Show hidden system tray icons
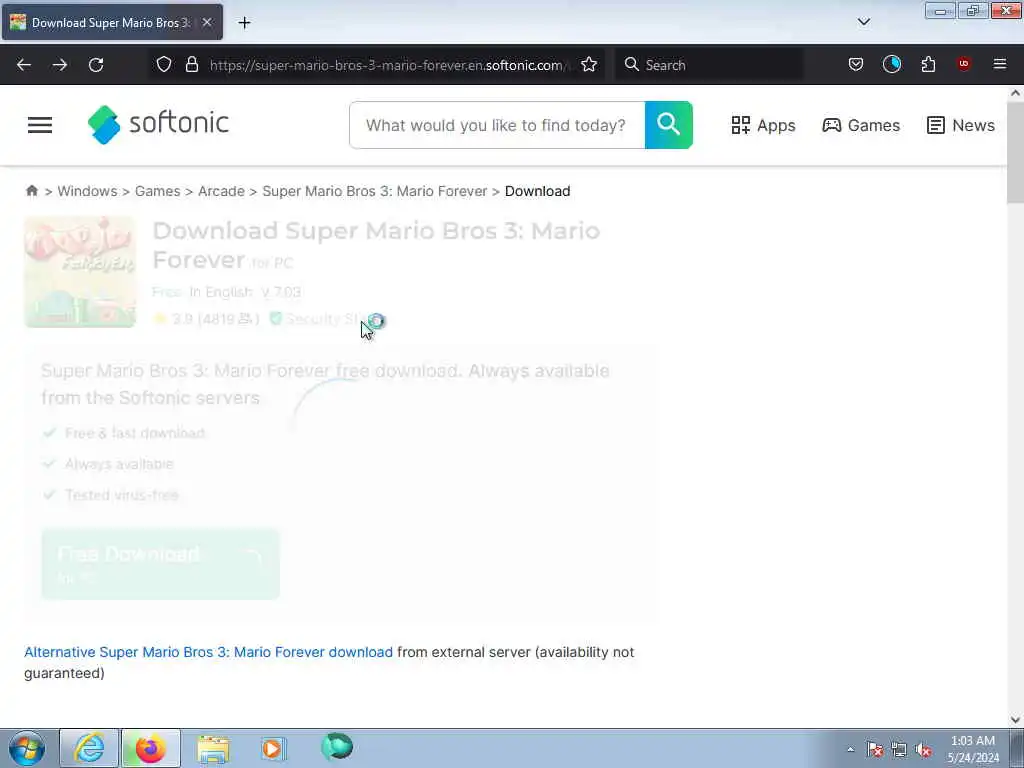 (850, 749)
